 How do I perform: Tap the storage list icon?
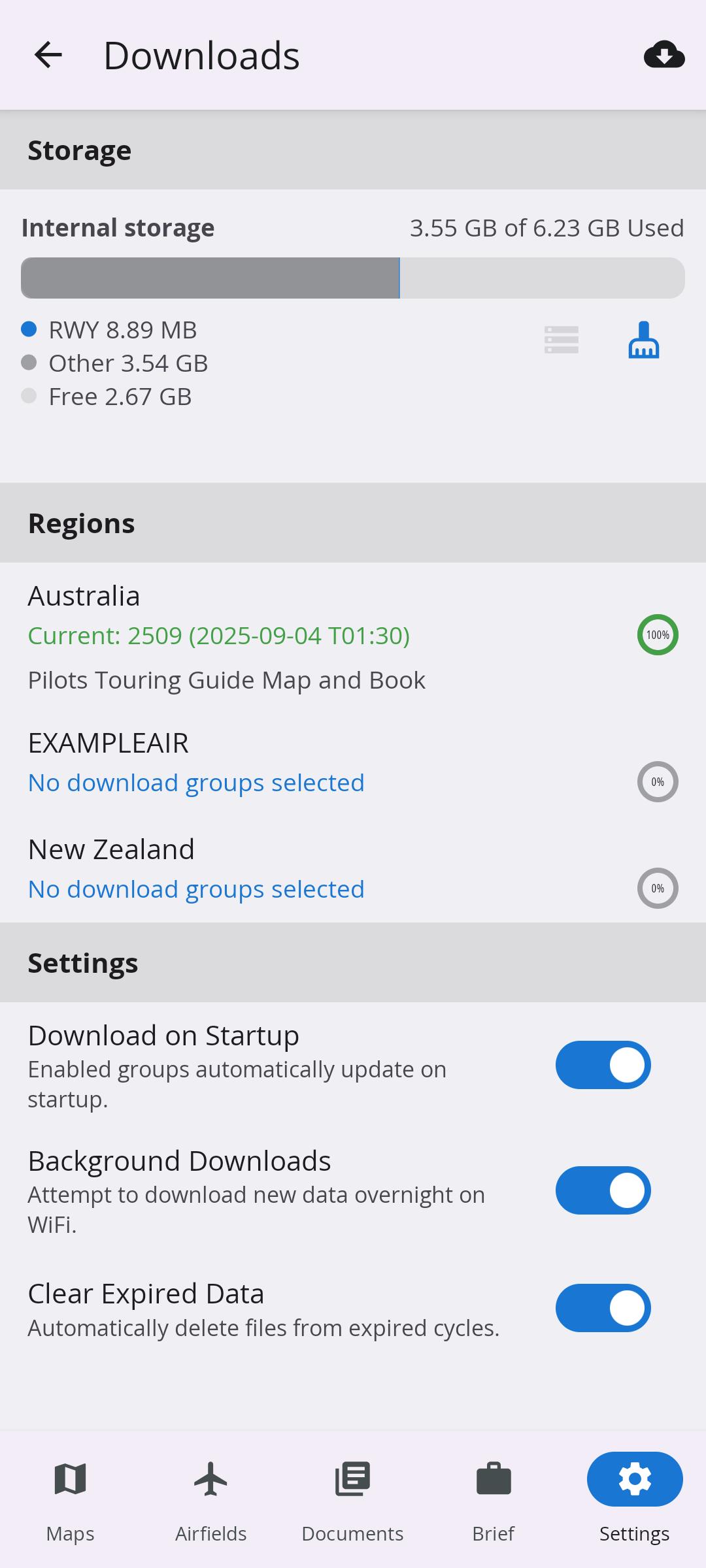click(561, 340)
